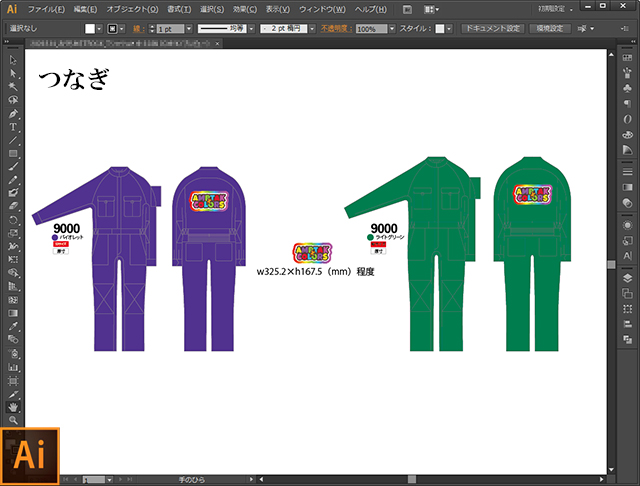
Task: Open the Appearance panel
Action: 627,225
